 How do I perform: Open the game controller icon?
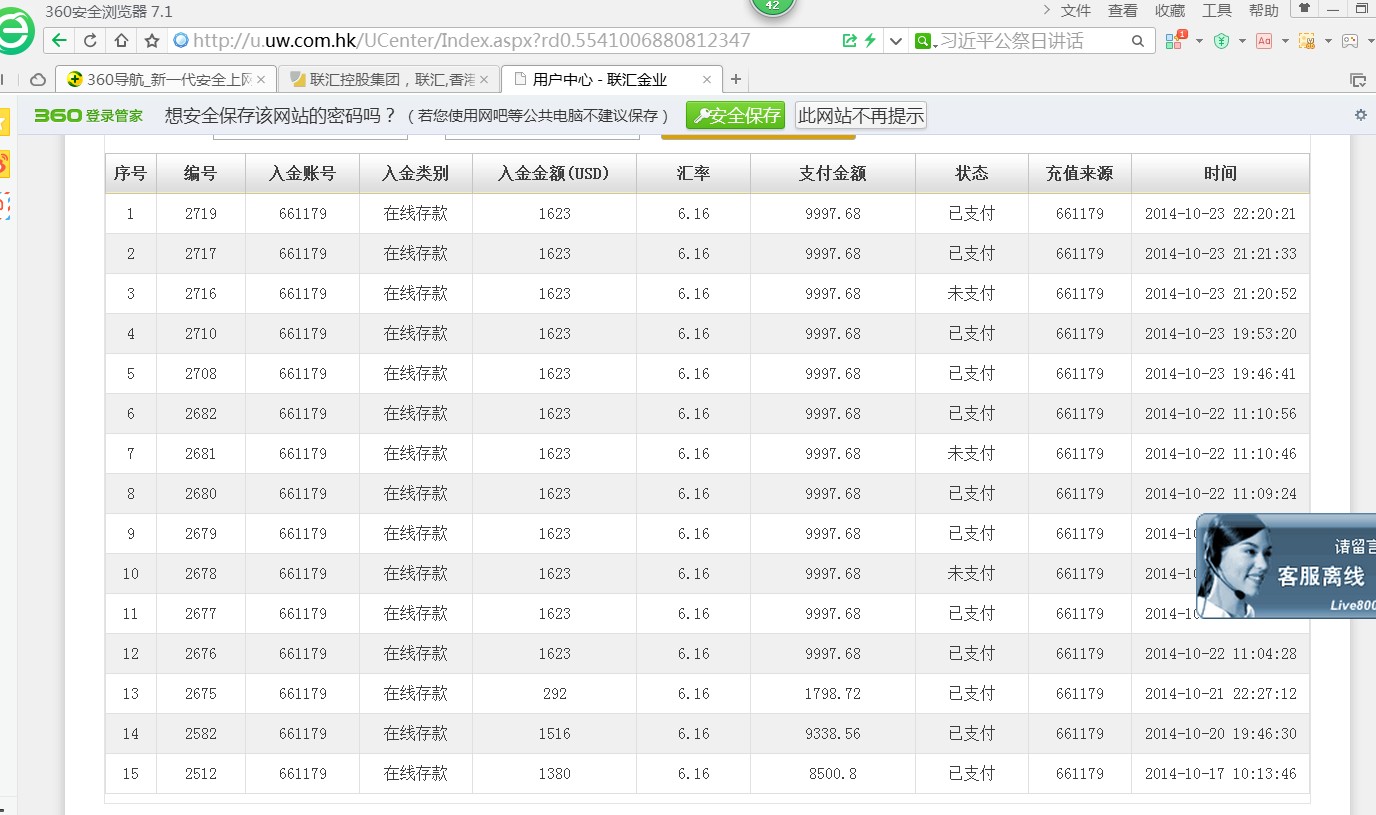pos(1350,41)
